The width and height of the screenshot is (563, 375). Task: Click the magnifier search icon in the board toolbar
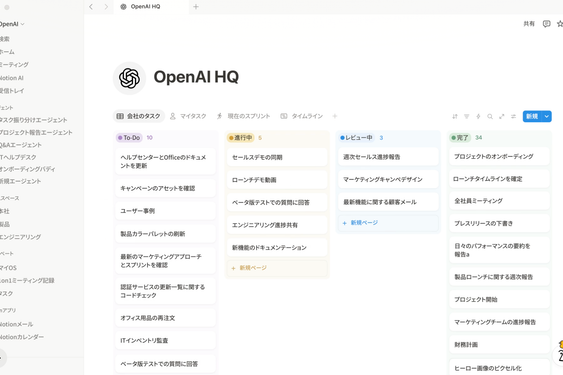coord(490,116)
